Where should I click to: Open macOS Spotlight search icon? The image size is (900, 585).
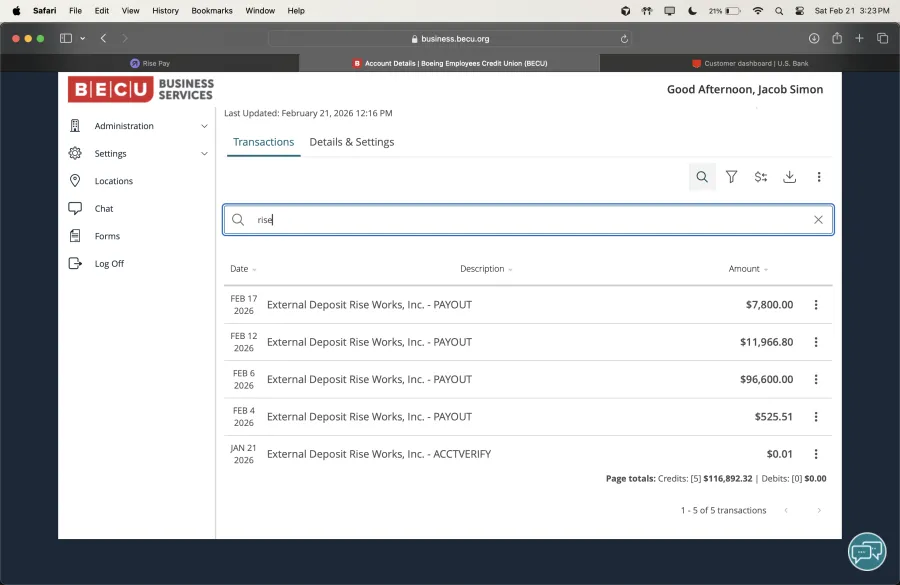pyautogui.click(x=779, y=10)
